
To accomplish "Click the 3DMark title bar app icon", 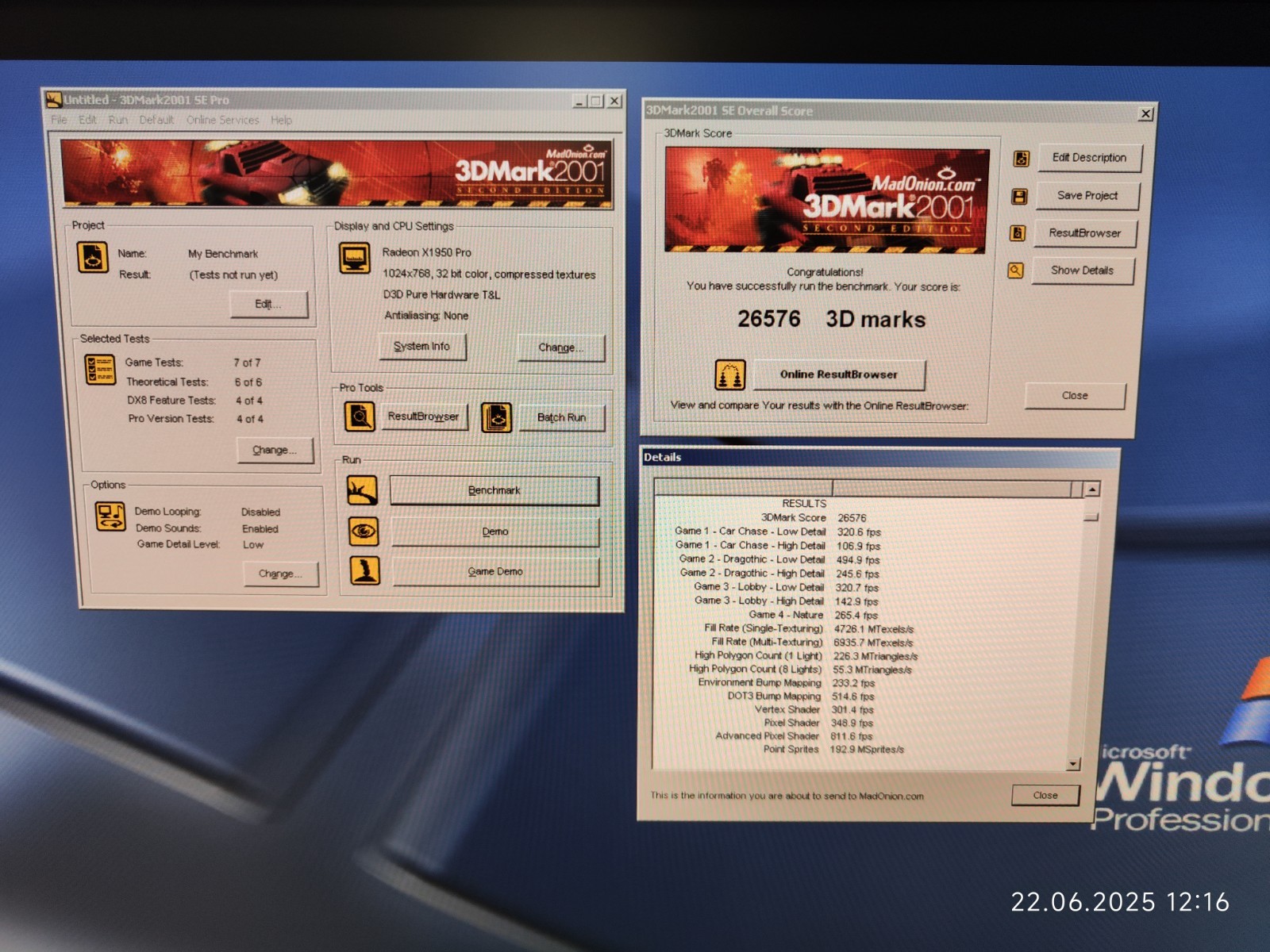I will pos(54,99).
